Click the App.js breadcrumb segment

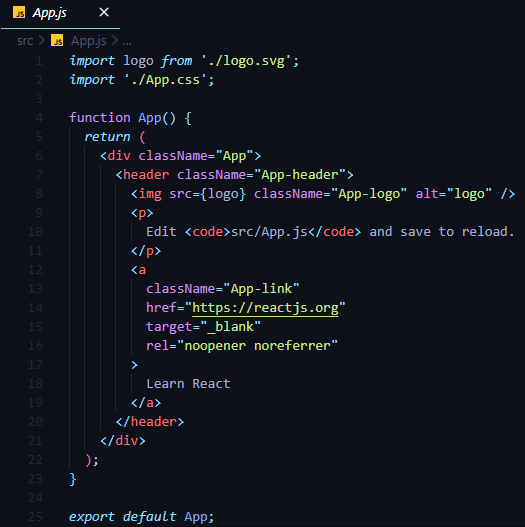pyautogui.click(x=89, y=41)
